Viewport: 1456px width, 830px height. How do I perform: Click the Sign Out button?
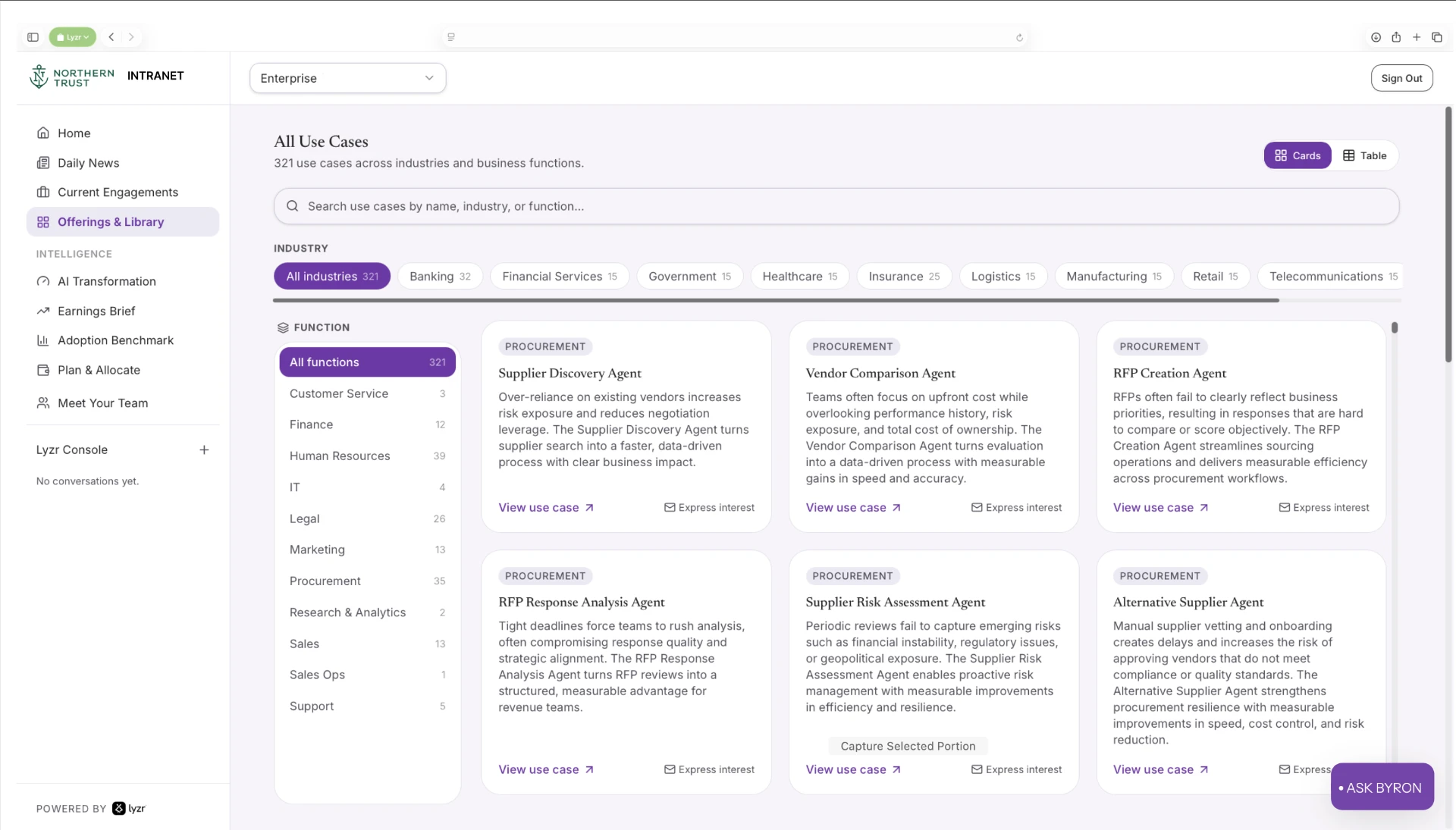[1401, 78]
